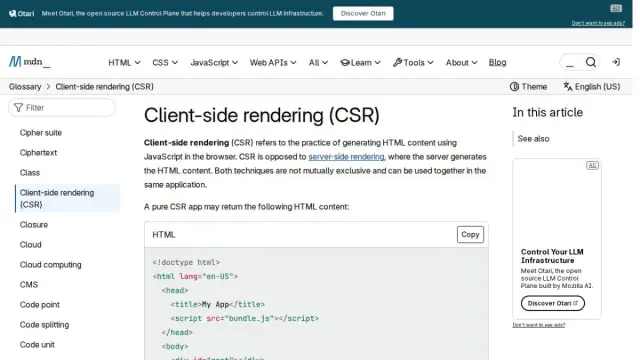Click the Ad badge in the top banner
The height and width of the screenshot is (360, 640).
pos(616,8)
